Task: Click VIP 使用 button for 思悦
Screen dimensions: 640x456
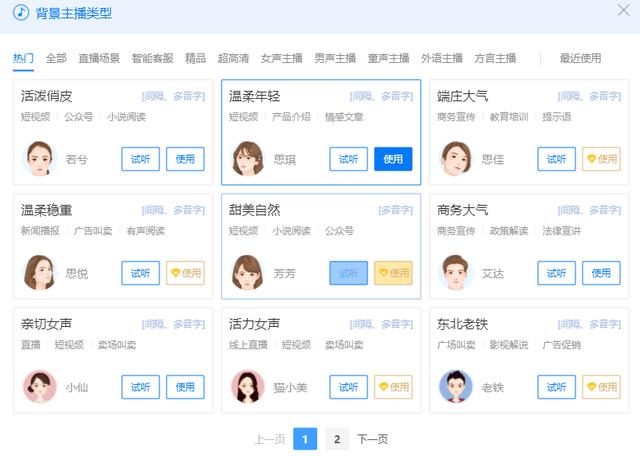Action: coord(185,273)
